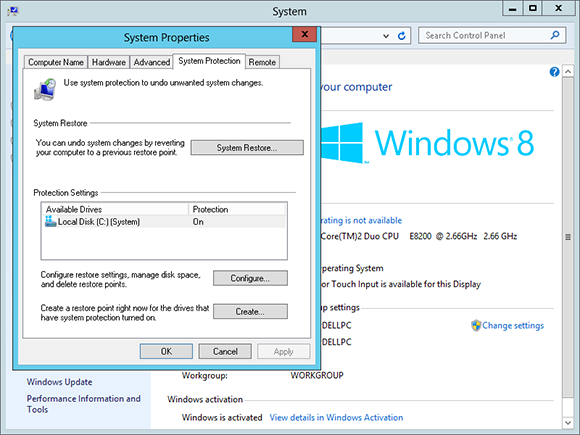This screenshot has height=435, width=580.
Task: Click the System window title icon
Action: 13,11
